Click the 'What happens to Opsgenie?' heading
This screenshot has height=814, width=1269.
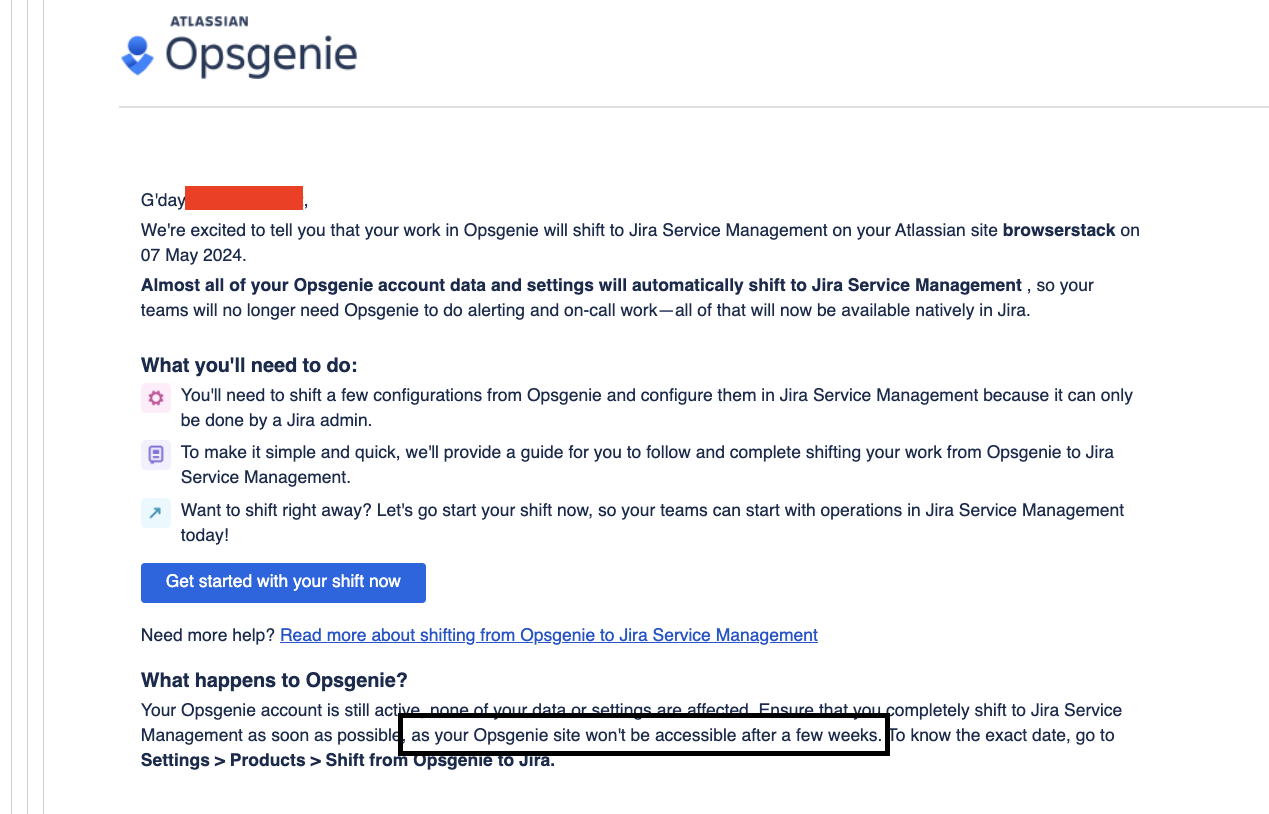coord(273,680)
